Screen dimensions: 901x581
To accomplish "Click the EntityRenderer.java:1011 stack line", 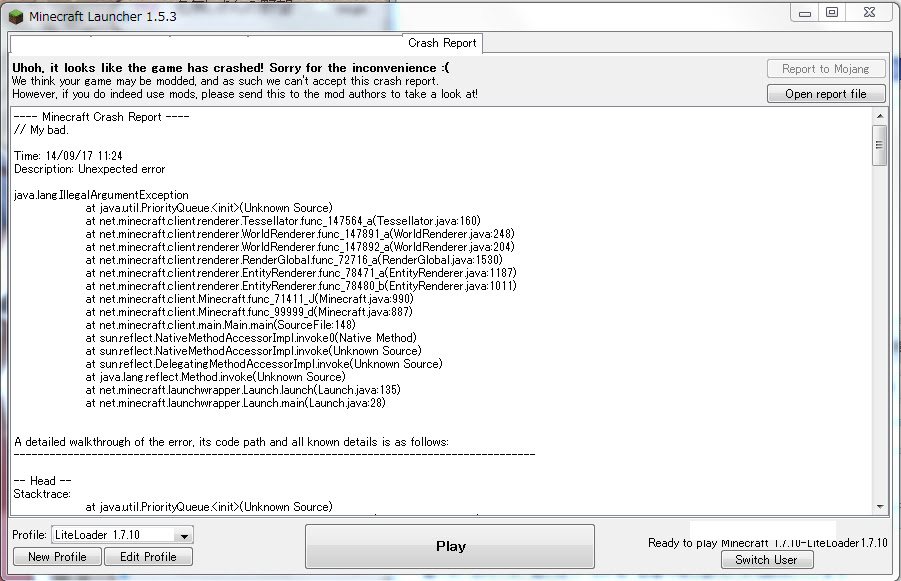I will tap(301, 286).
